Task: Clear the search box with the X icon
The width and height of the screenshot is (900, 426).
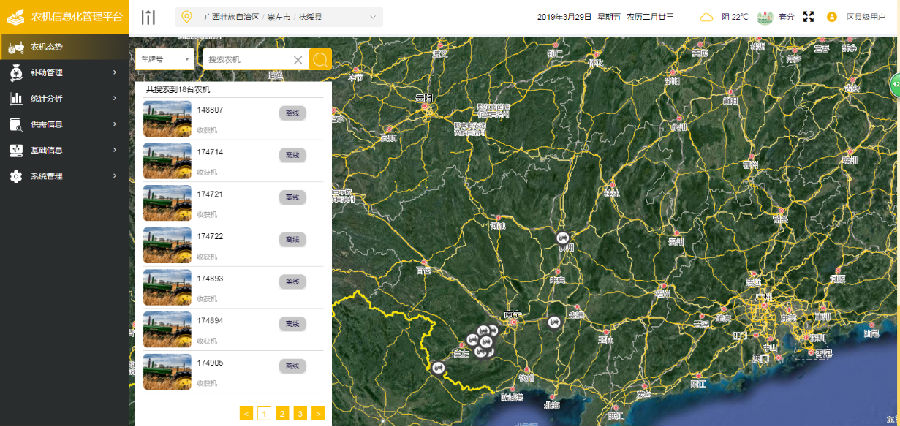Action: click(x=298, y=60)
